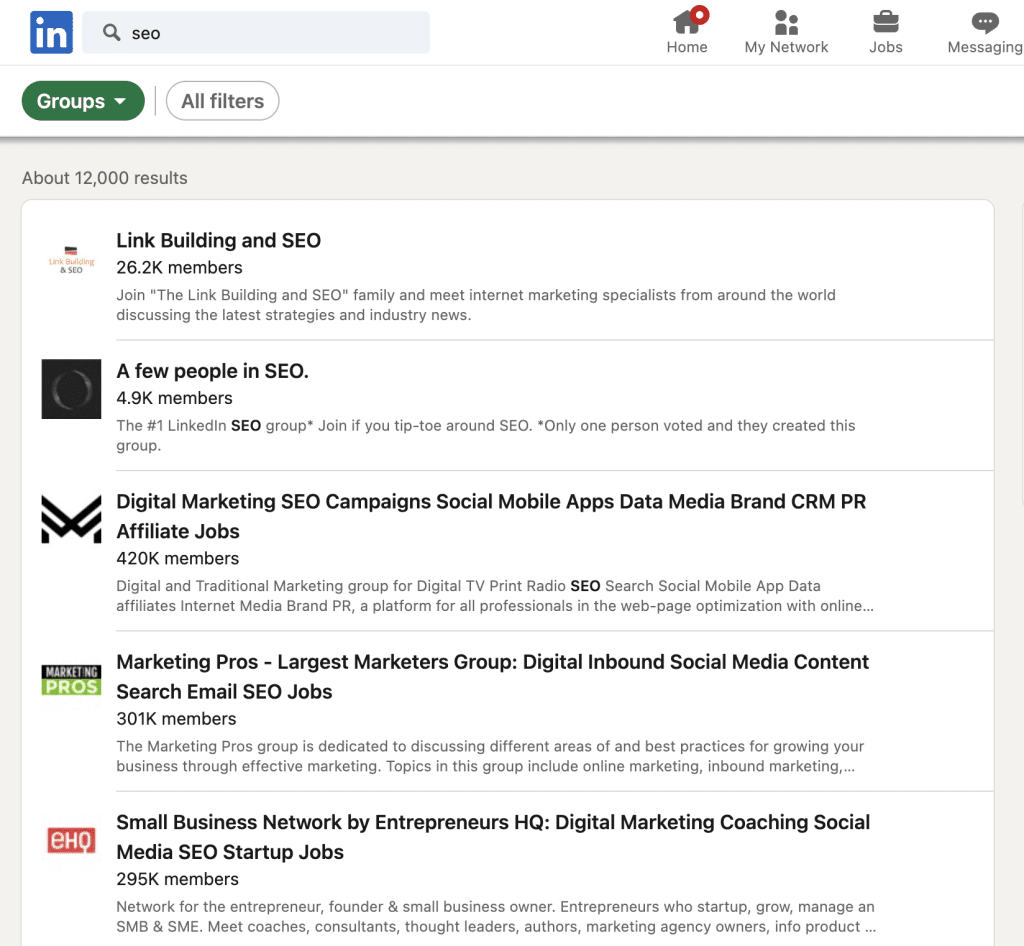Open Jobs from the top navigation

[886, 31]
